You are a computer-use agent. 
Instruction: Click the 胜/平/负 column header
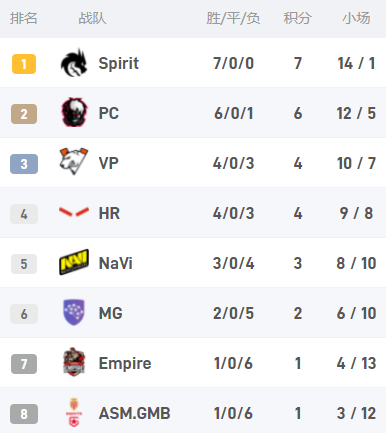pos(233,18)
